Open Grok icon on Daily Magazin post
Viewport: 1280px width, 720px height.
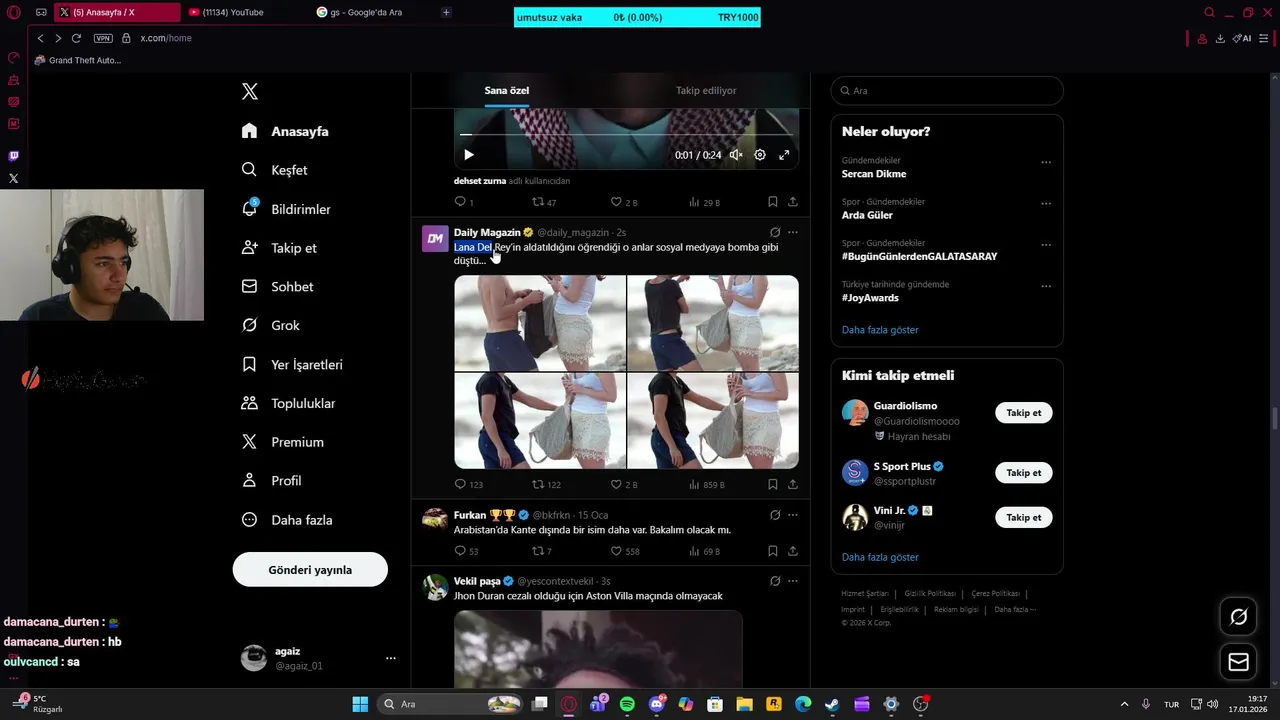[775, 232]
